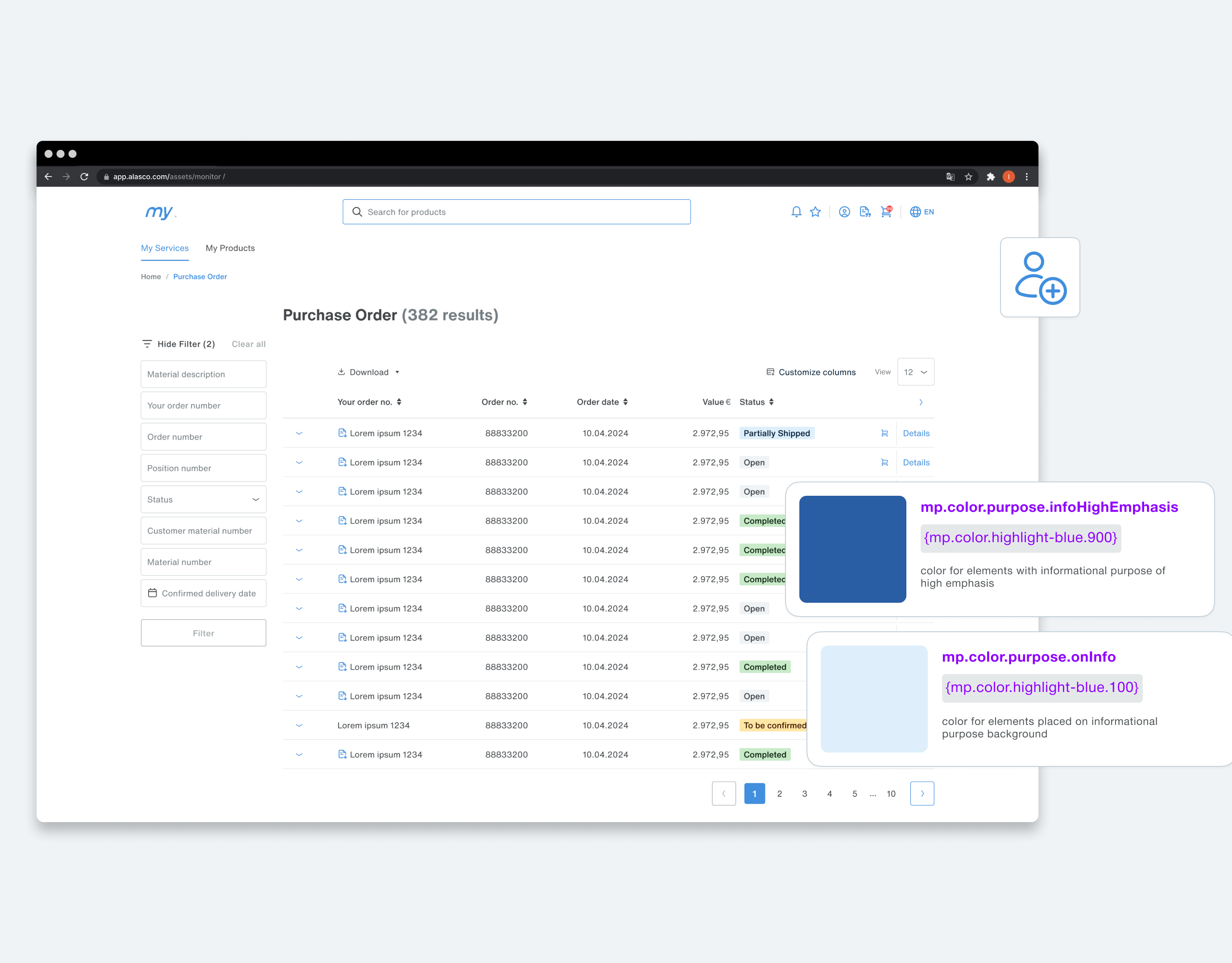Select the My Services tab

click(165, 248)
